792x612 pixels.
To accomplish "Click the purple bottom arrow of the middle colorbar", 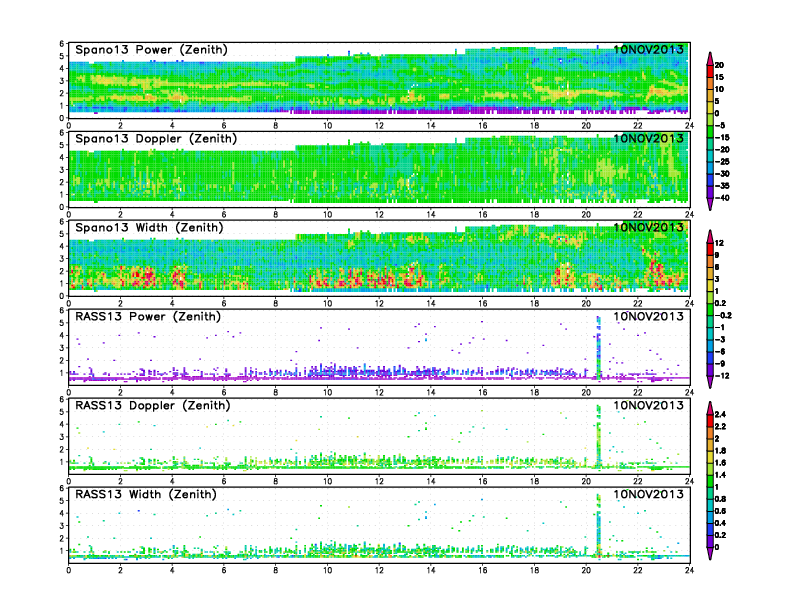I will 710,382.
